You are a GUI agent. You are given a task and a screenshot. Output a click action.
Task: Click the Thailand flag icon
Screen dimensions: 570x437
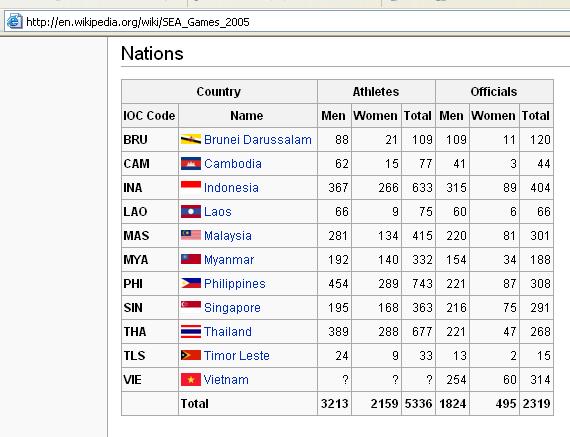(191, 331)
